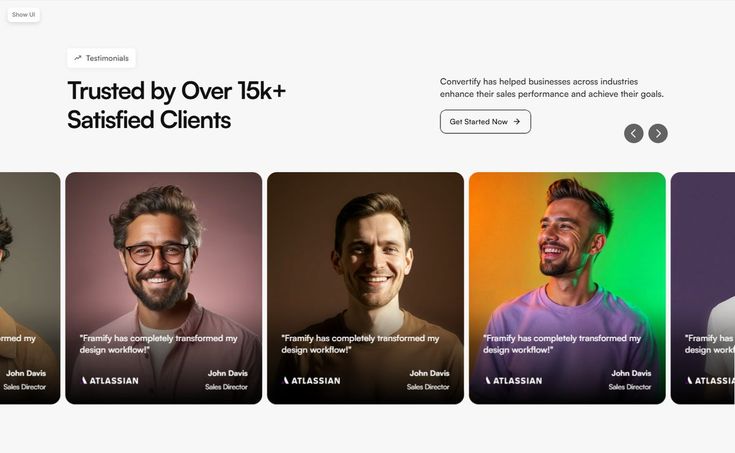
Task: Click the previous testimonial arrow button
Action: (633, 134)
